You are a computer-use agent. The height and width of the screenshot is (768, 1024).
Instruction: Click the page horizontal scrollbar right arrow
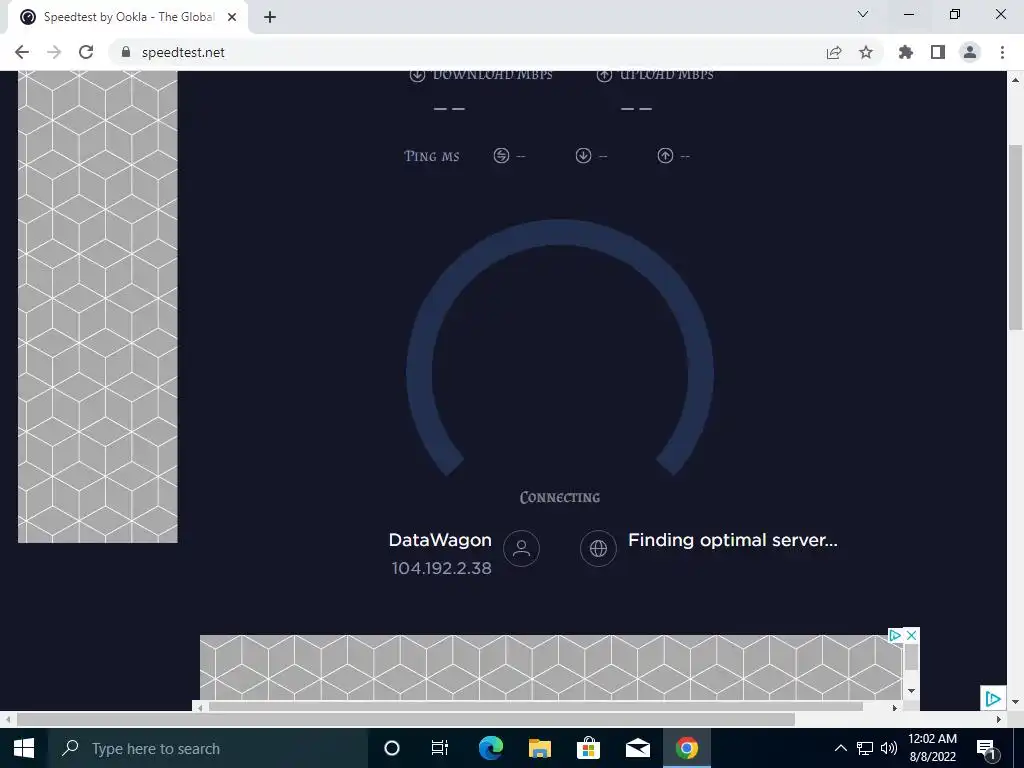999,719
